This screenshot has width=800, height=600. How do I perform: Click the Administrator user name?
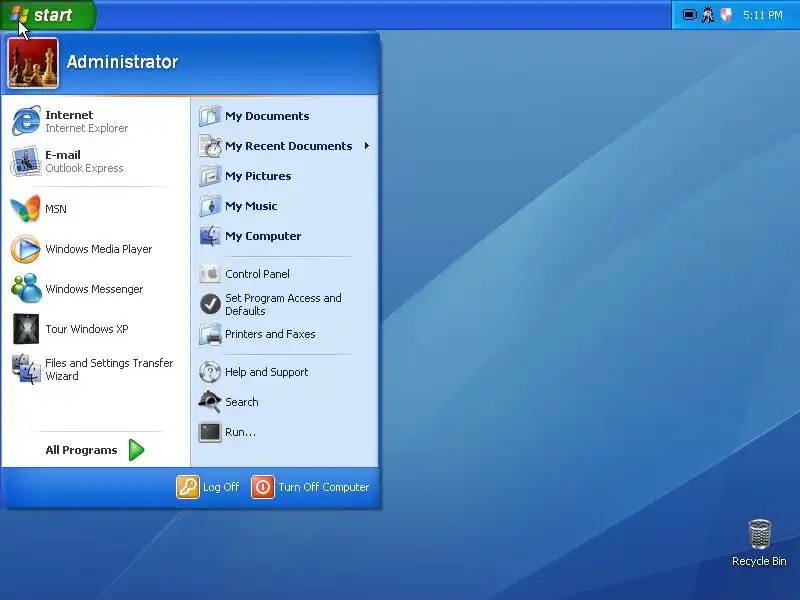122,62
